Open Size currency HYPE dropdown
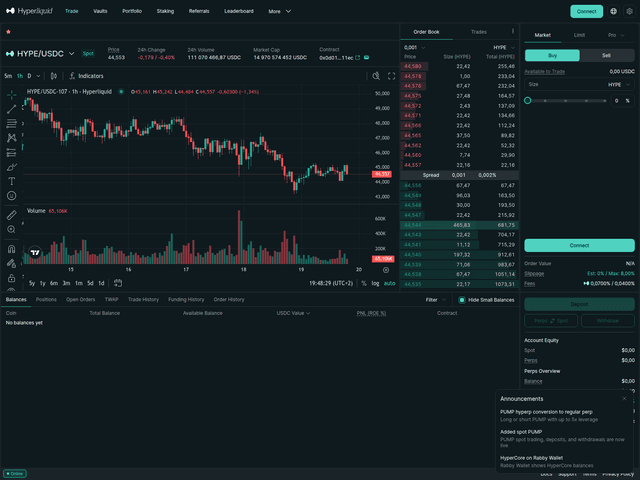640x480 pixels. click(x=619, y=84)
